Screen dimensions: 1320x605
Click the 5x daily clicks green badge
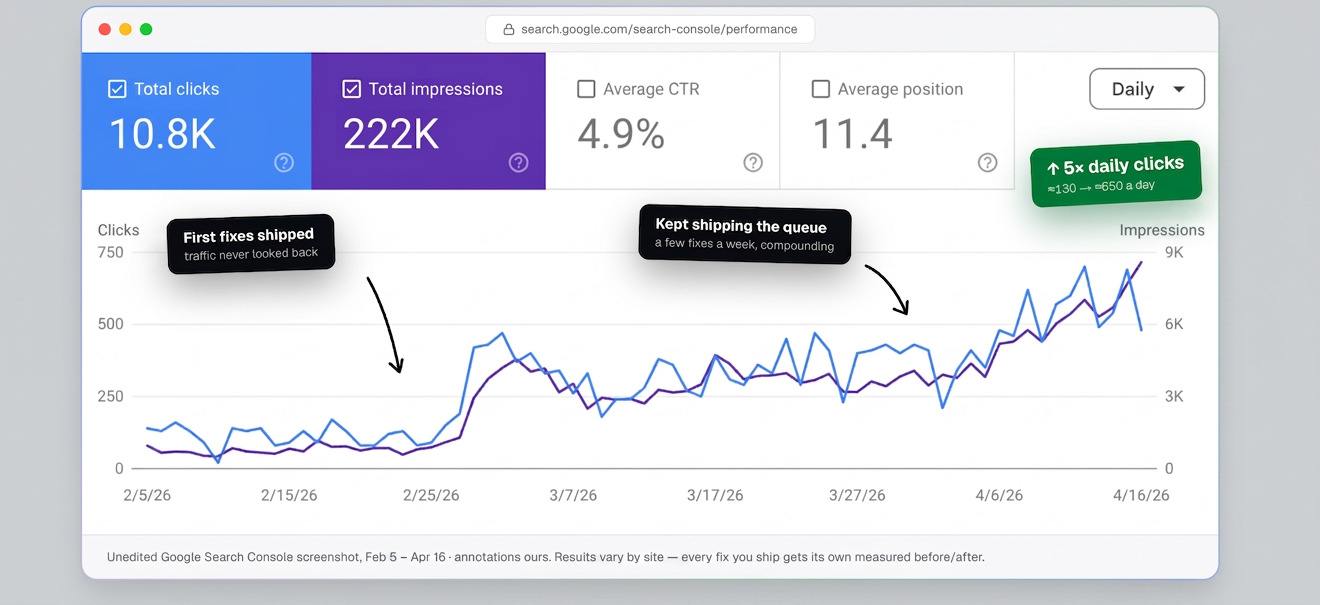coord(1115,174)
